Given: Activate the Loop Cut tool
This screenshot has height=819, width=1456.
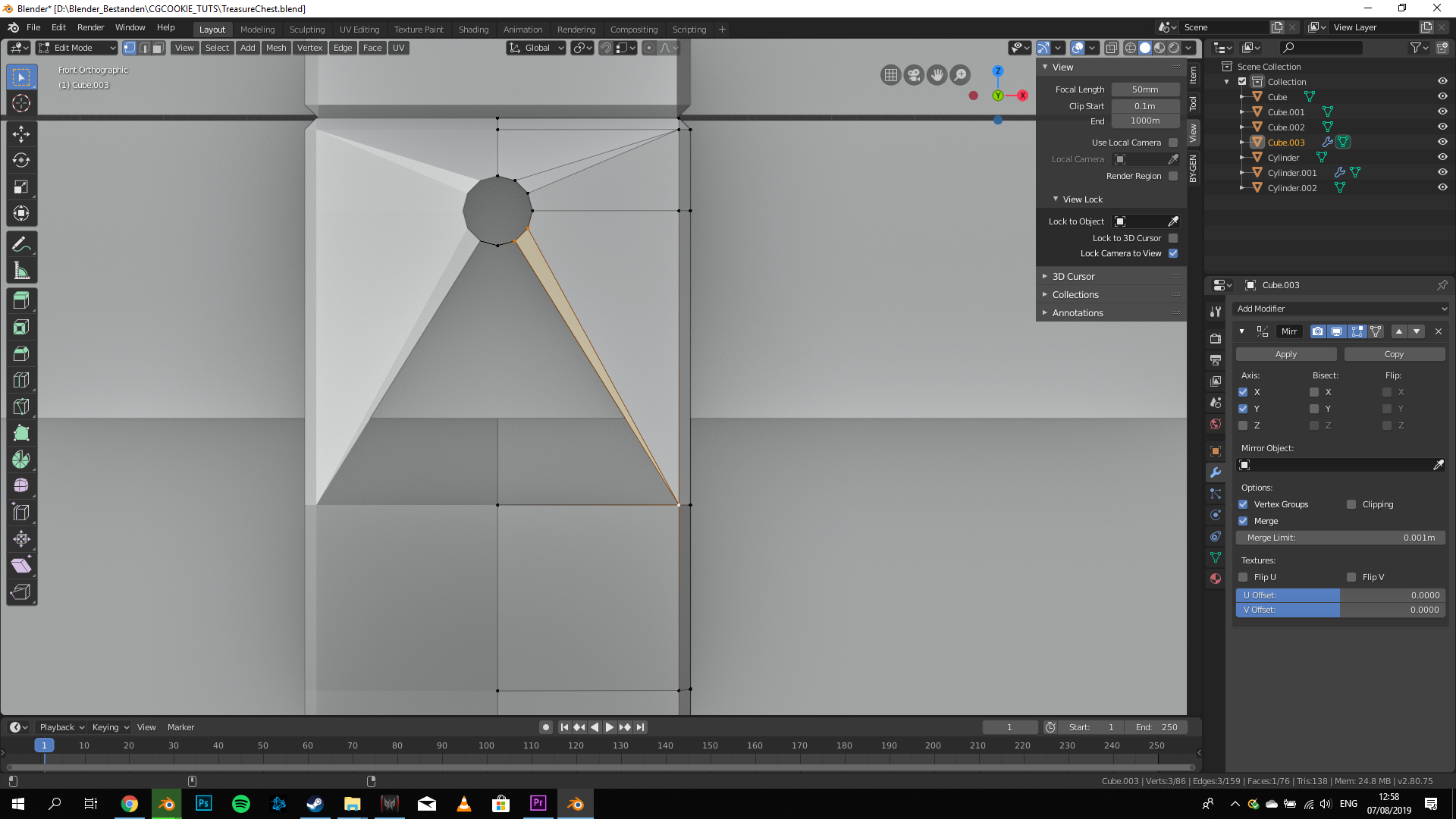Looking at the screenshot, I should [21, 380].
